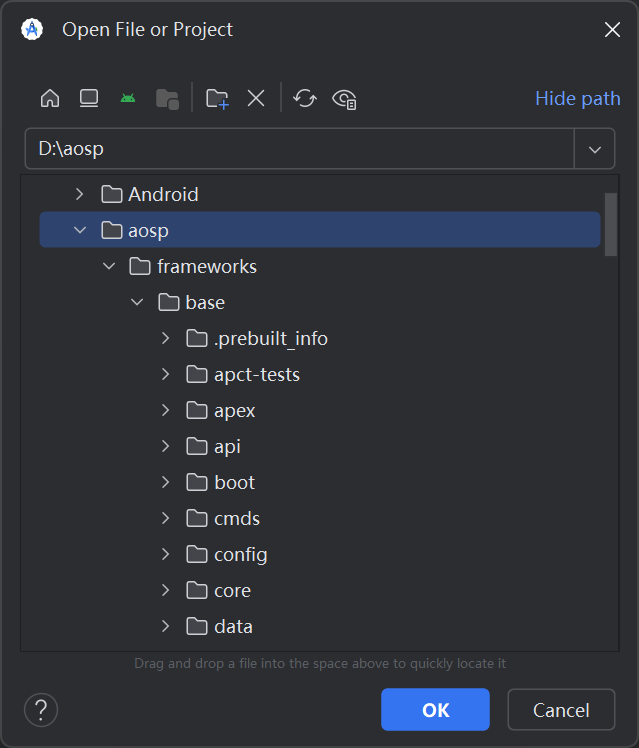This screenshot has height=748, width=639.
Task: Jump to the Desktop directory icon
Action: coord(89,99)
